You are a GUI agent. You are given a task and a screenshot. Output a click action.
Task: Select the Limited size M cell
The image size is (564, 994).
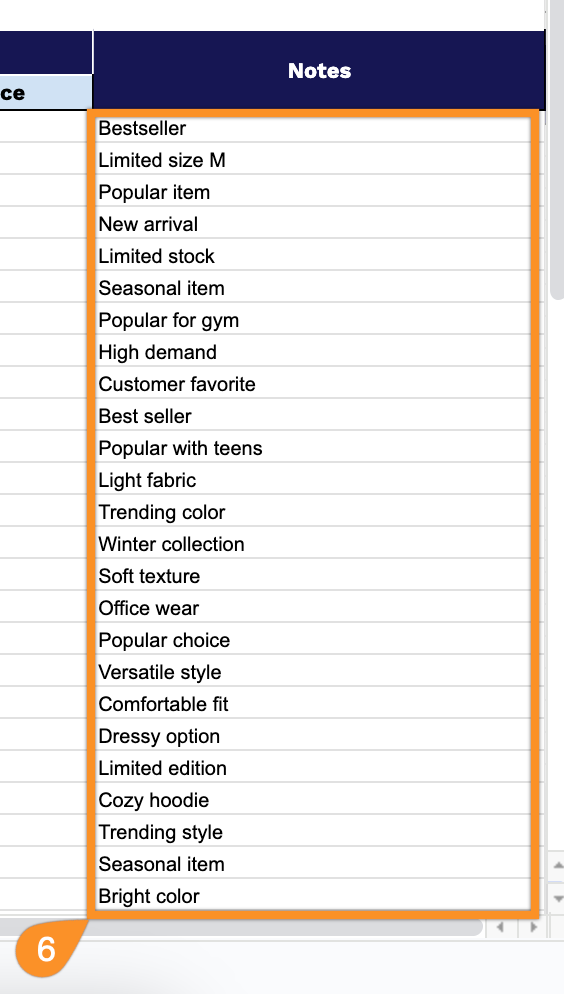pyautogui.click(x=312, y=160)
